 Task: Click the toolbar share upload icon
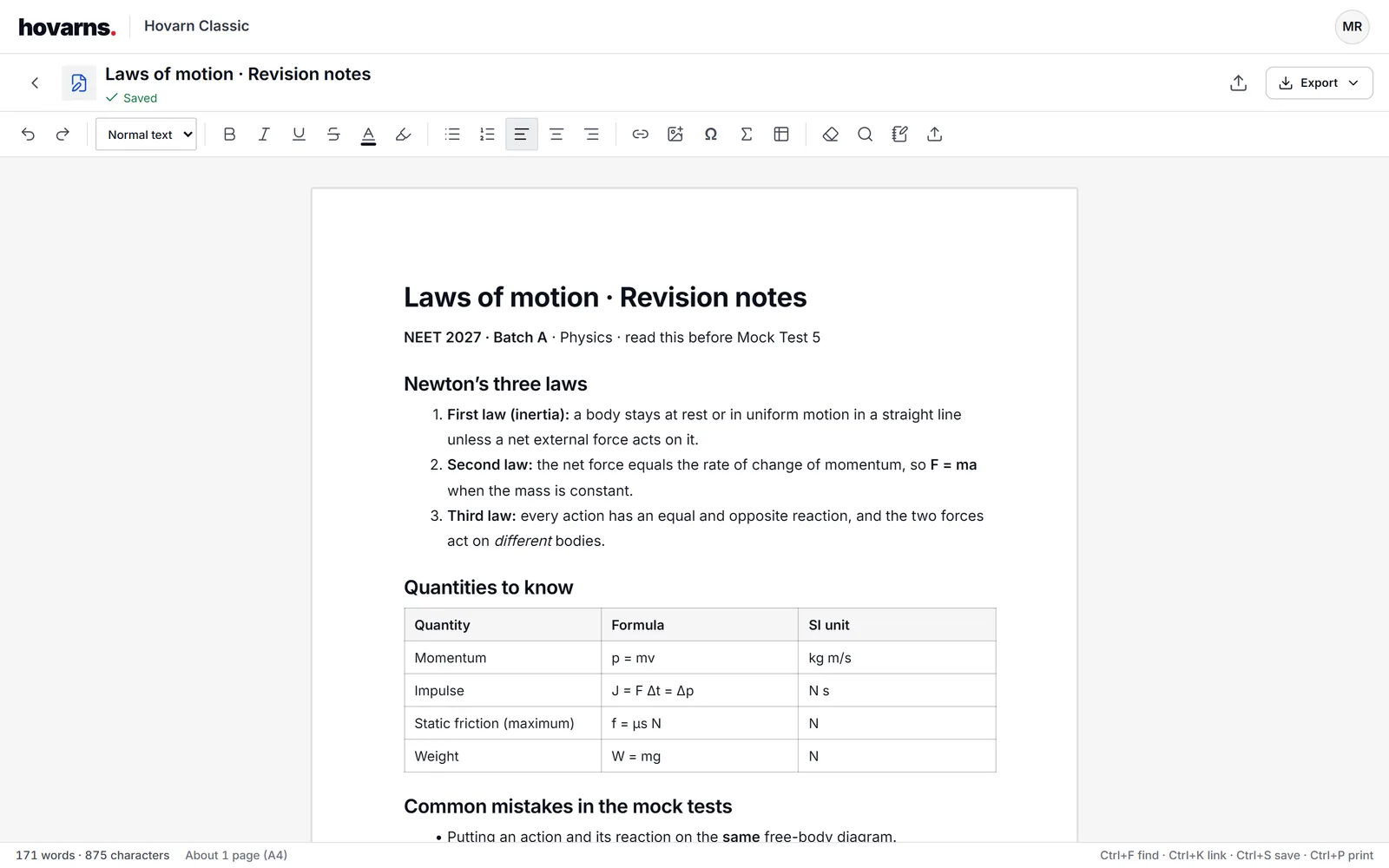click(934, 135)
